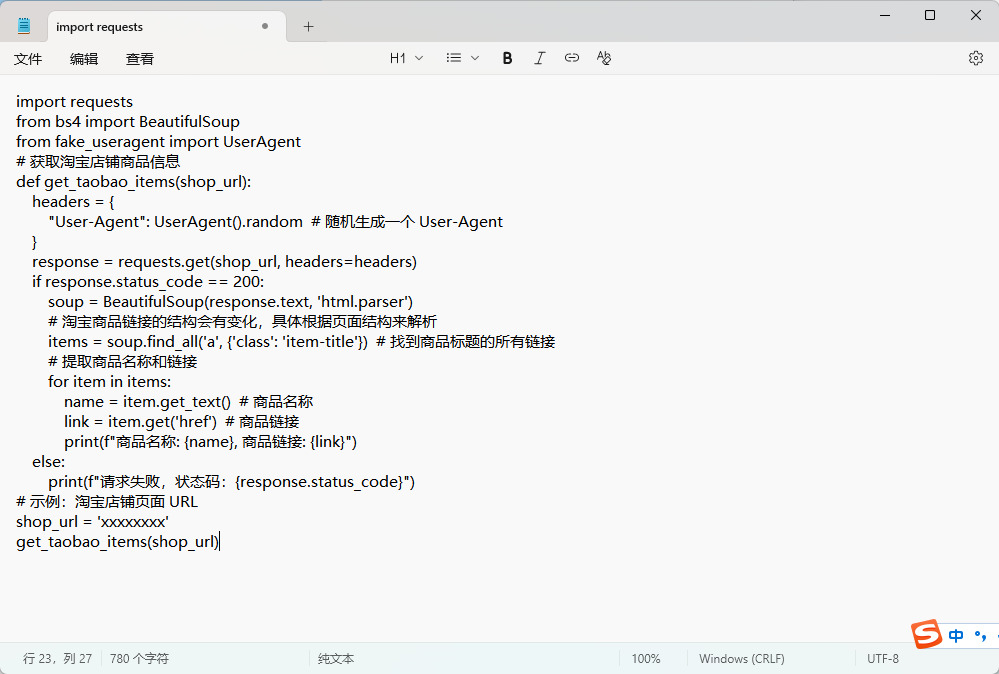Screen dimensions: 999x674
Task: Place cursor at end of 'get_taobao_items(shop_url)' last line
Action: (x=219, y=542)
